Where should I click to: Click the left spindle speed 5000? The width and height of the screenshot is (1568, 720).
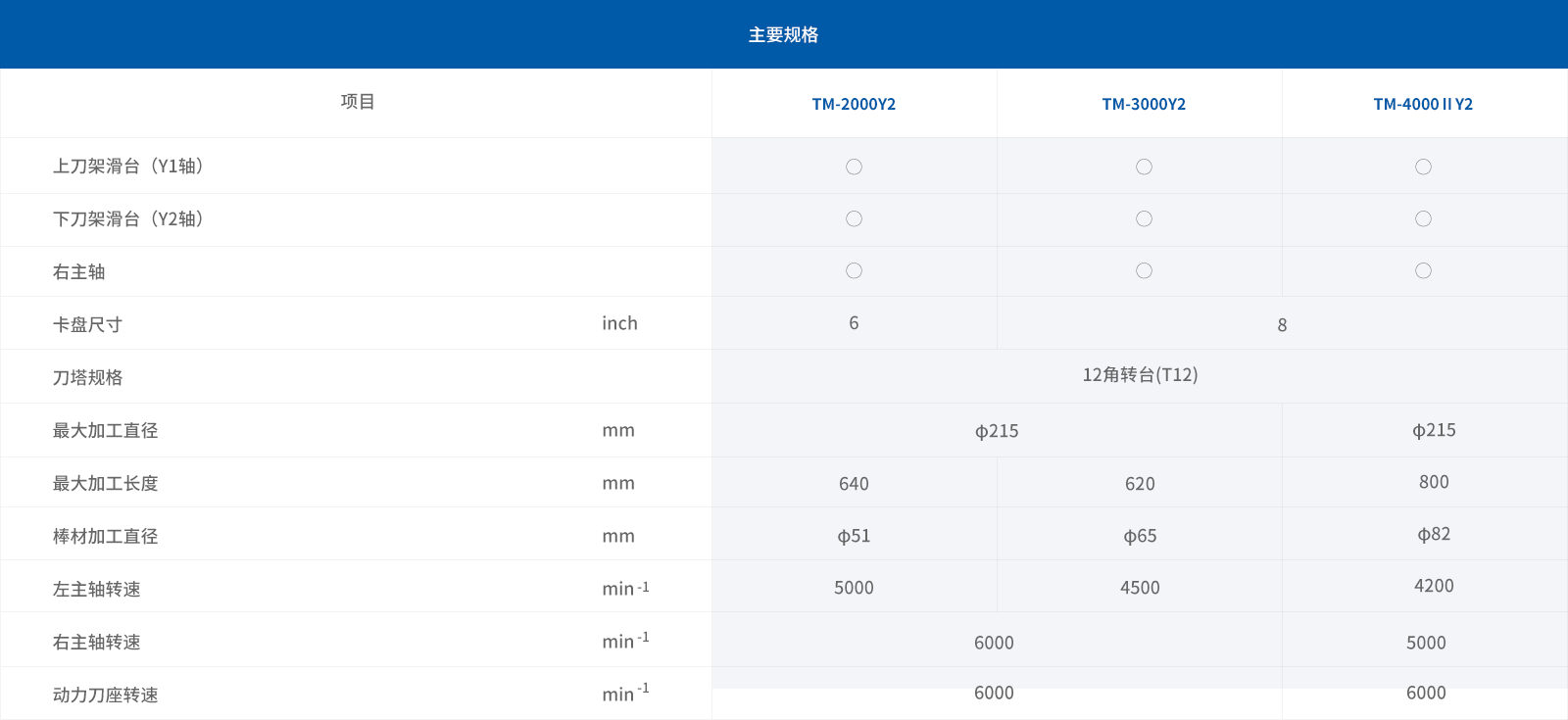pyautogui.click(x=854, y=588)
